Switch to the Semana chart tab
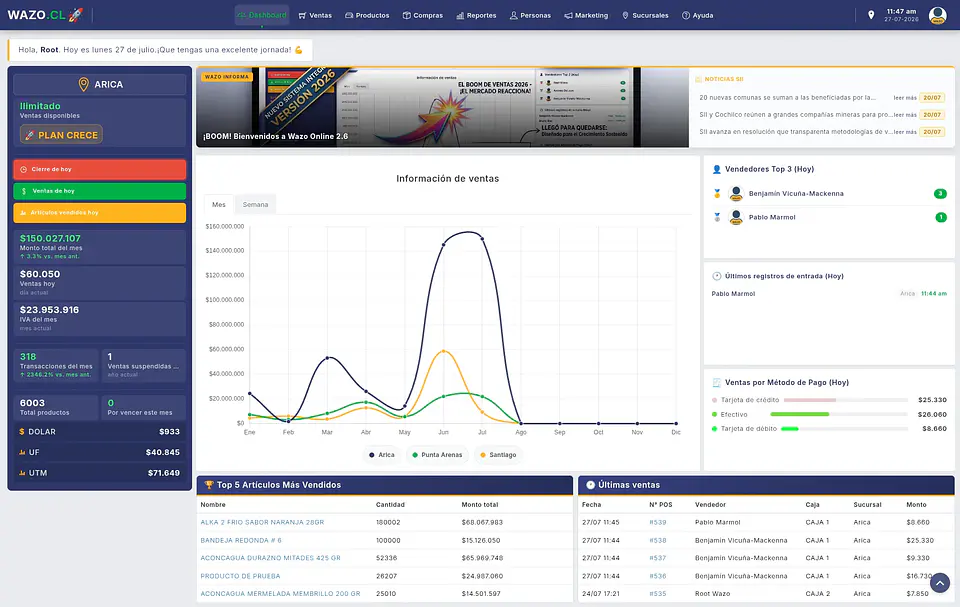 [255, 205]
